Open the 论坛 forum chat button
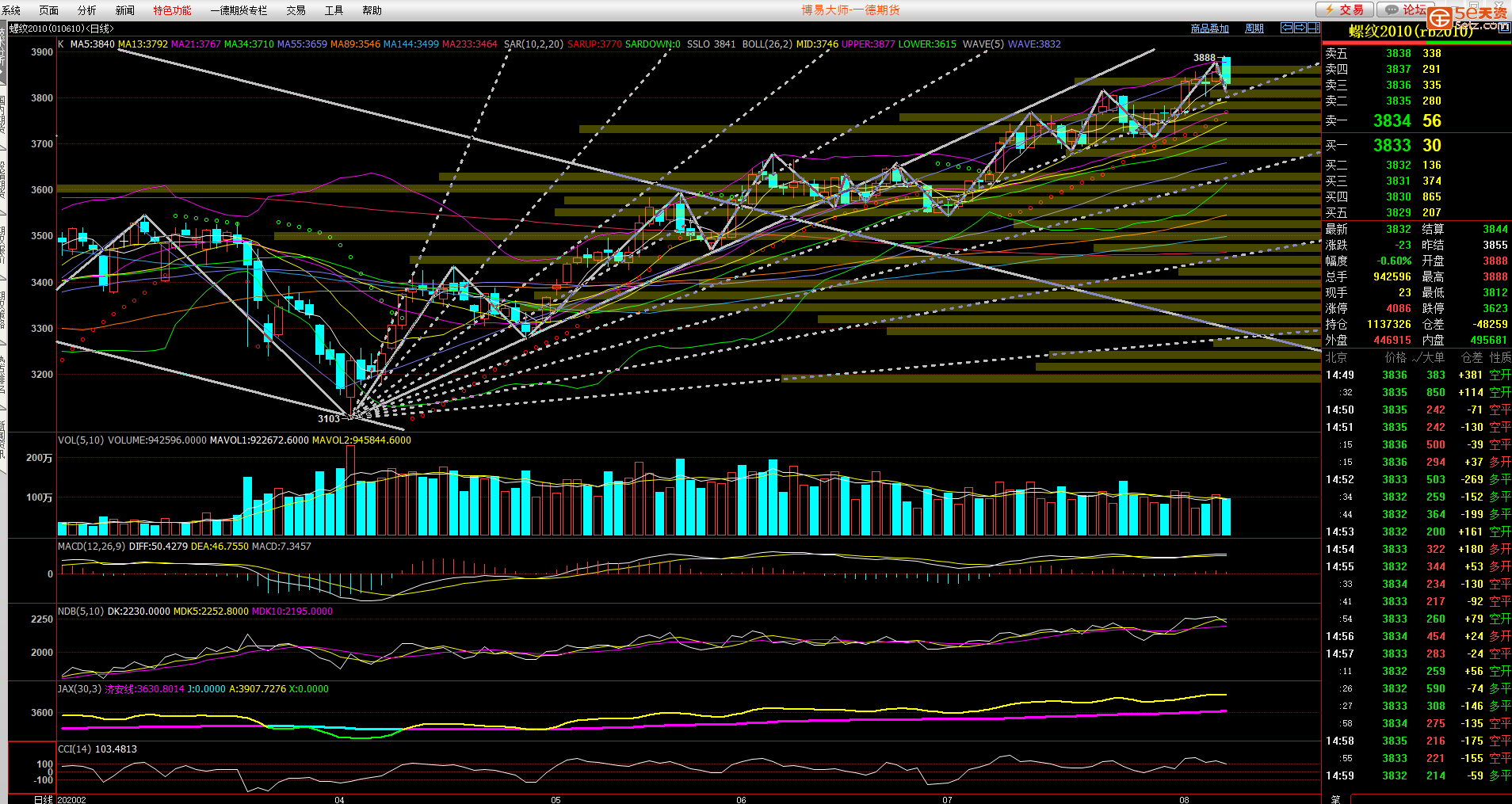This screenshot has width=1512, height=804. (x=1407, y=10)
